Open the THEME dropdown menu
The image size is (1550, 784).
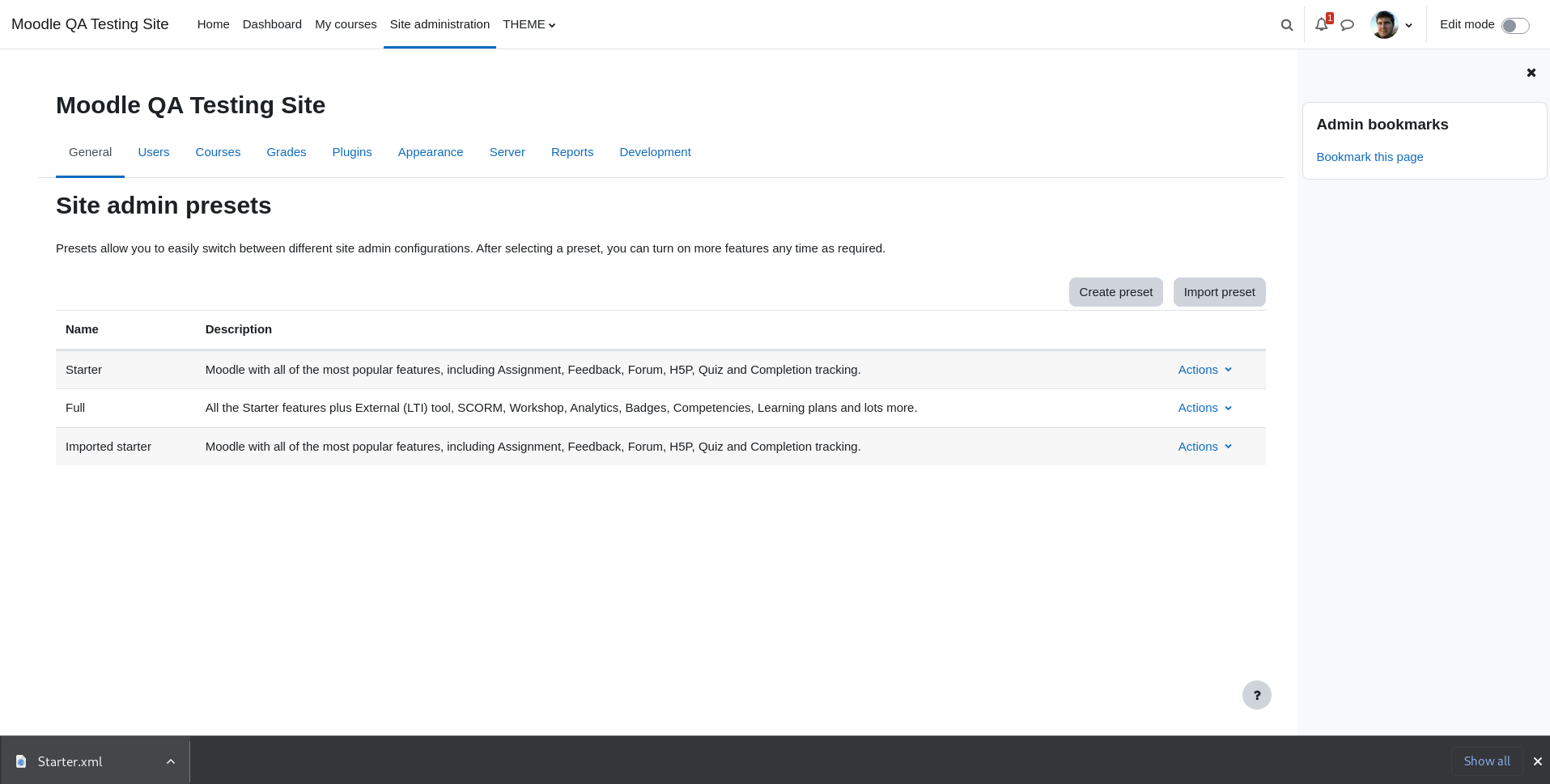click(529, 24)
